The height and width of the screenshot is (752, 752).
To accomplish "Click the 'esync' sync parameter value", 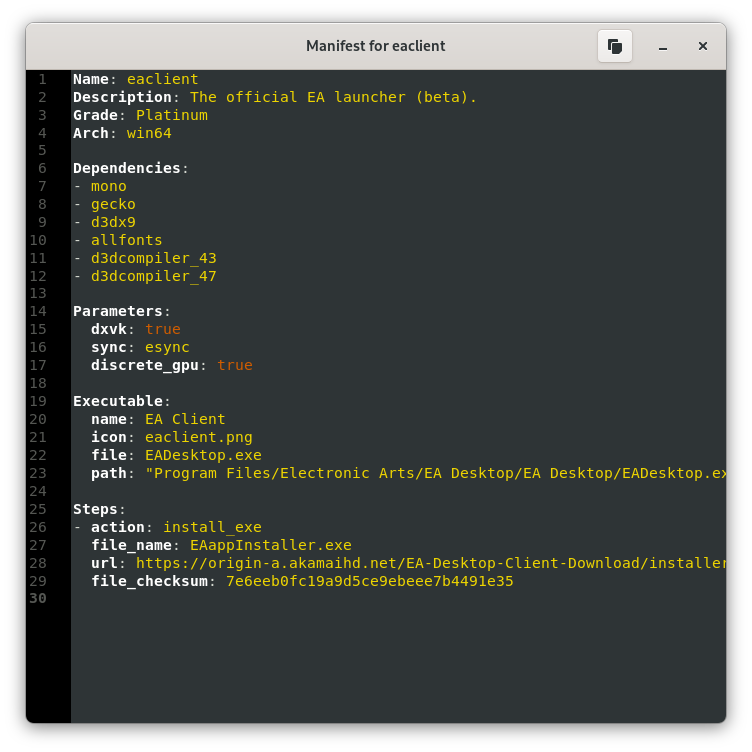I will coord(167,347).
